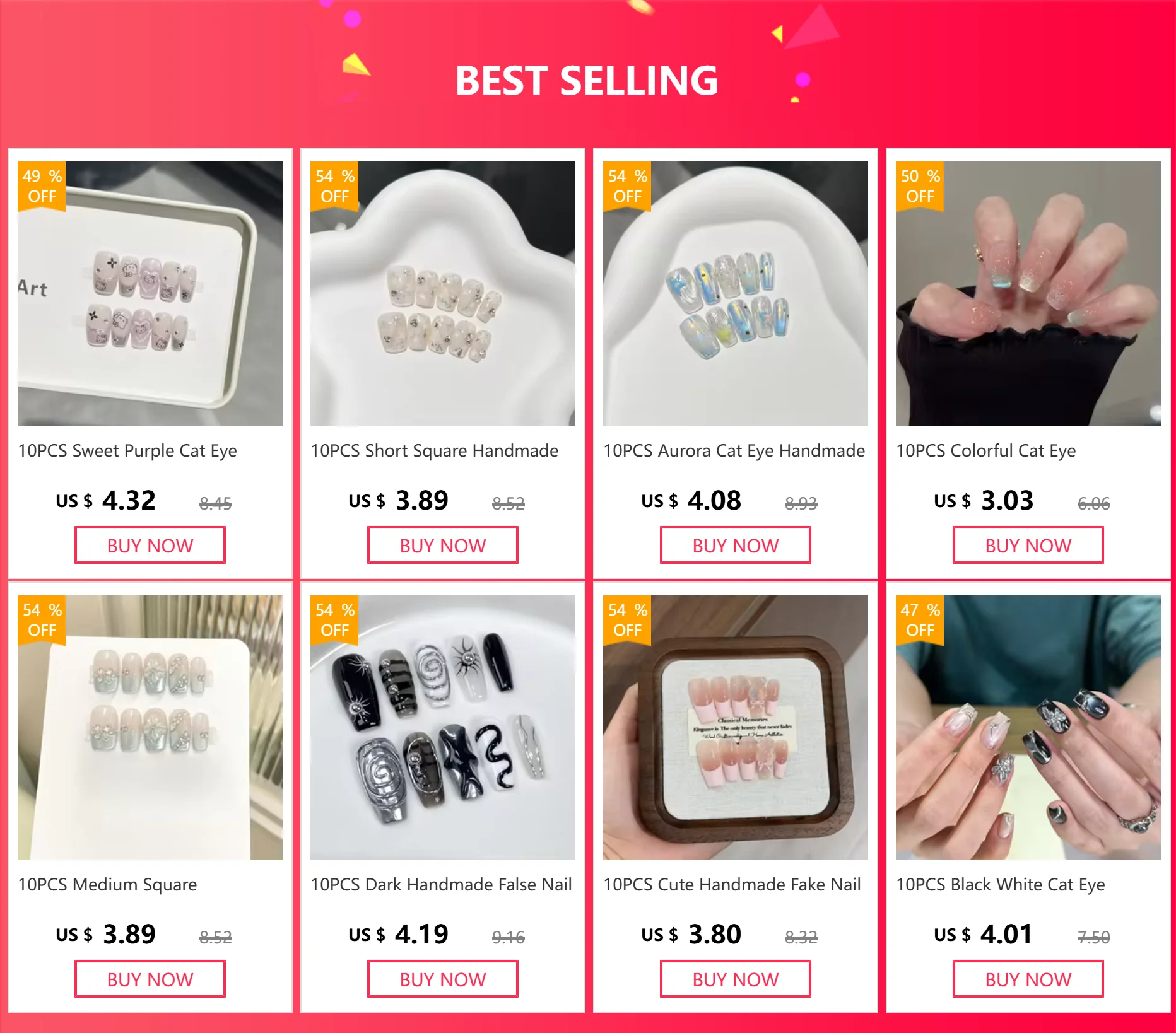
Task: Click BUY NOW for Sweet Purple Cat Eye
Action: click(150, 545)
